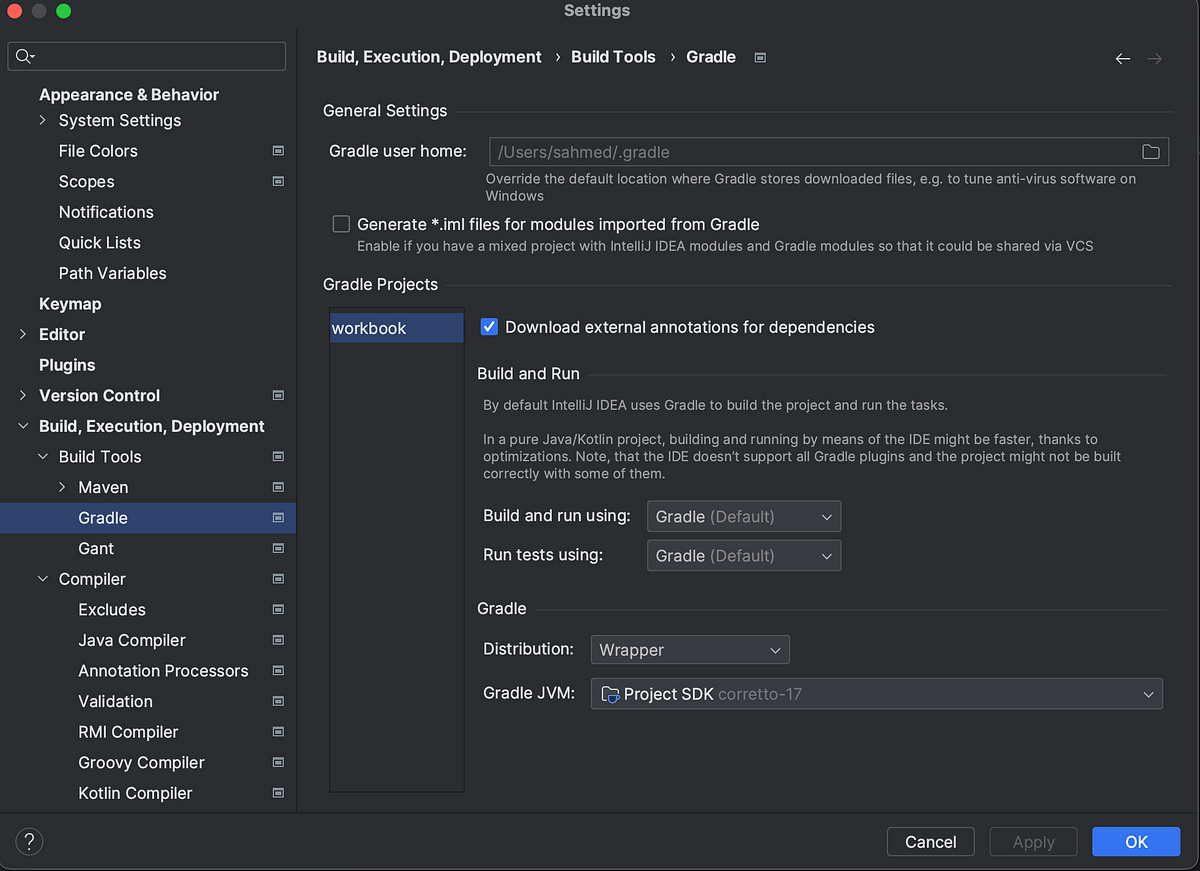Dismiss the dialog with Cancel
Screen dimensions: 1200x871
(x=930, y=841)
